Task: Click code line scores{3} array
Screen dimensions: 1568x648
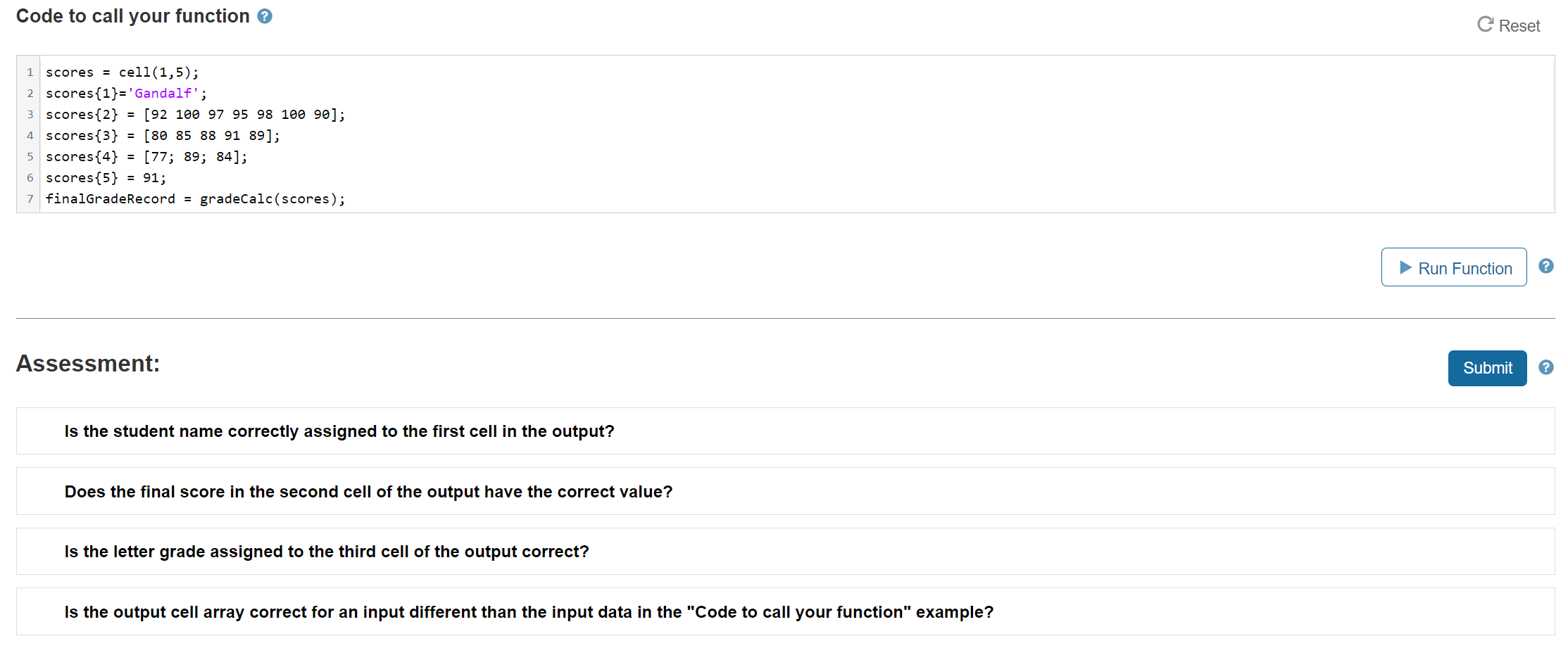Action: click(x=163, y=136)
